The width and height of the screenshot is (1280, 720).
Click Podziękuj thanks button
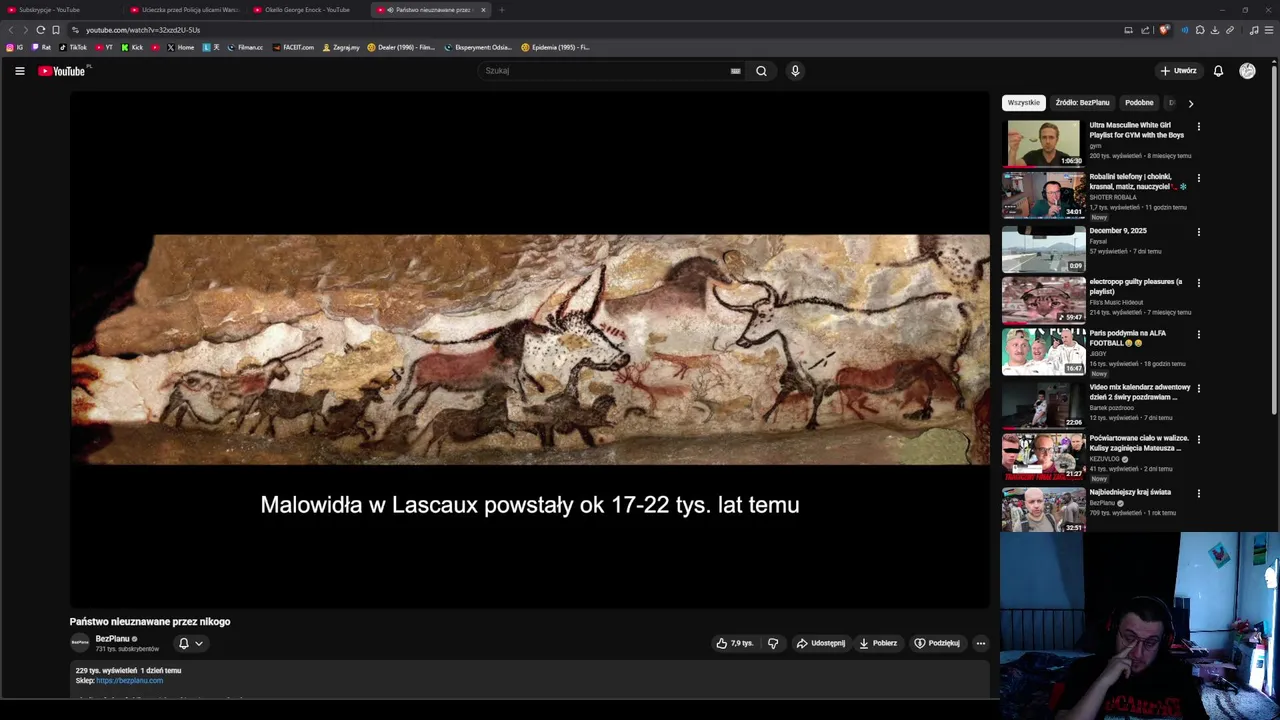[x=937, y=643]
